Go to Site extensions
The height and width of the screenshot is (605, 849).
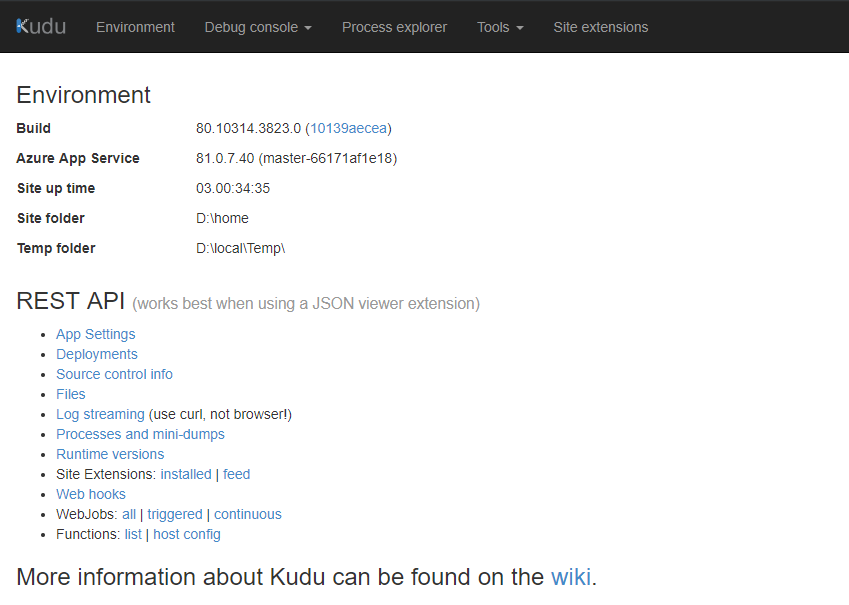[600, 27]
